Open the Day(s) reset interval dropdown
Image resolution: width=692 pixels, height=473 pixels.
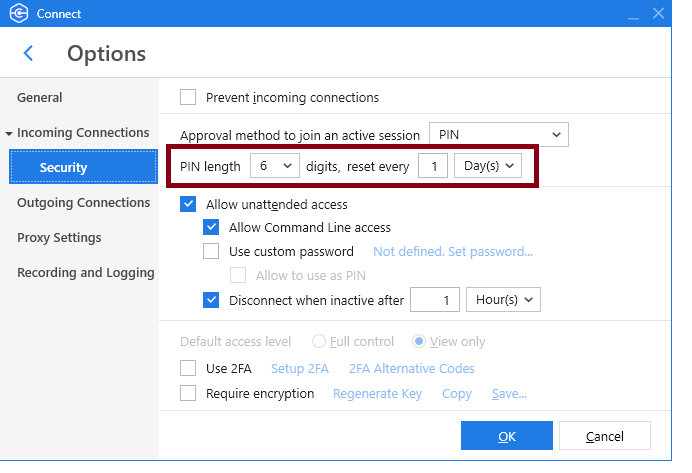[x=488, y=166]
